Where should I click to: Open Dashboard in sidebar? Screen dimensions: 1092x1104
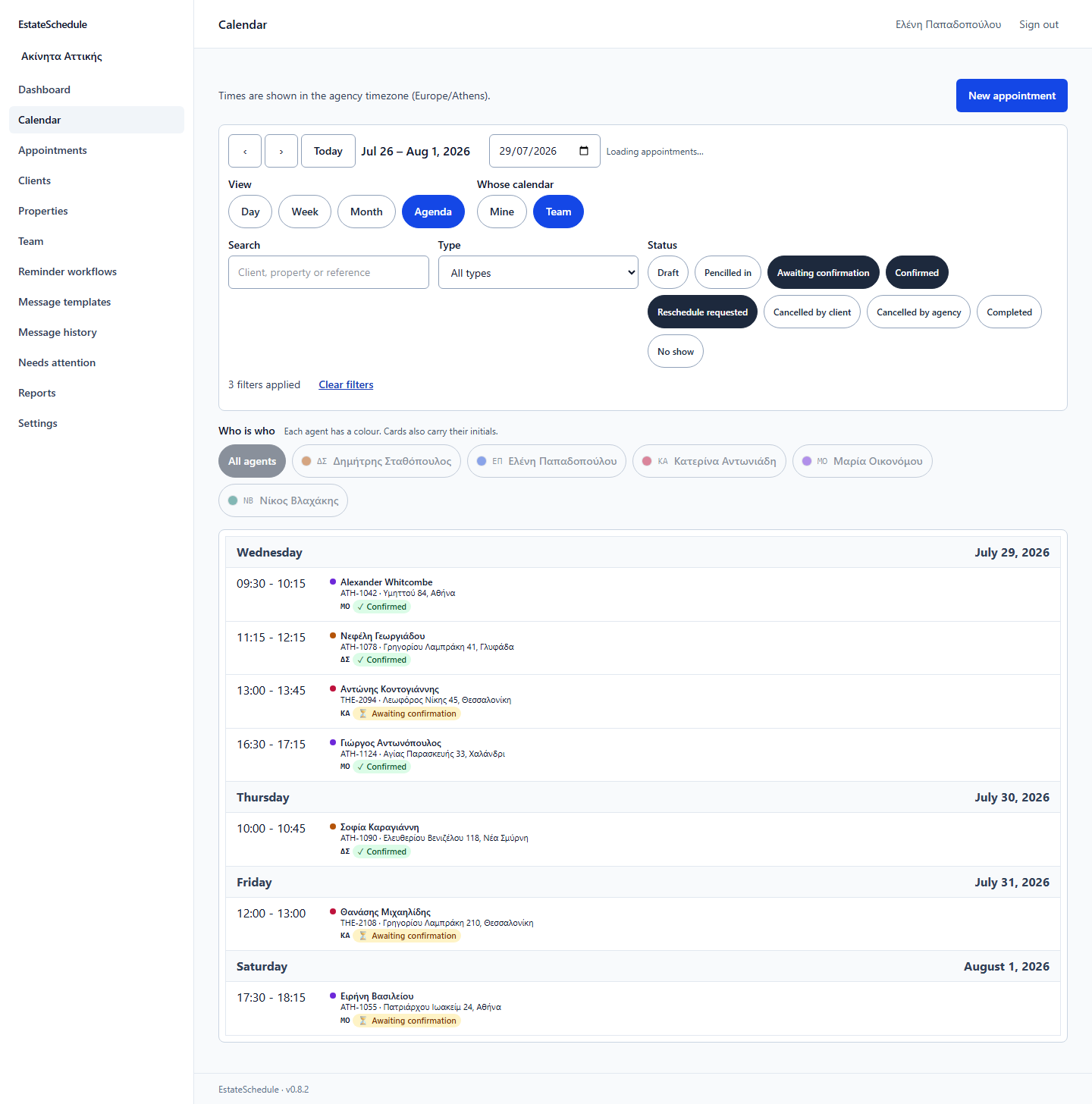click(96, 89)
